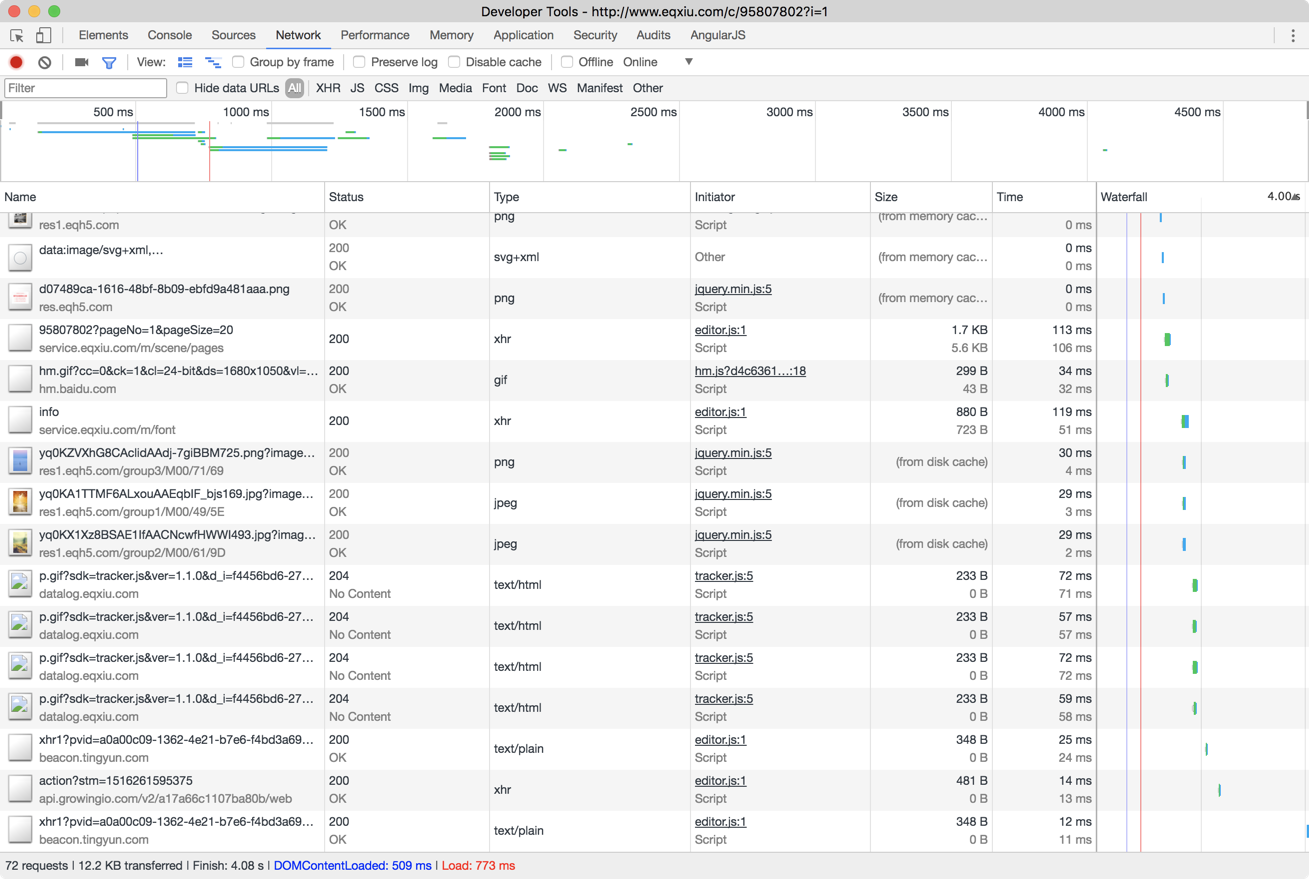Open the Performance tab
The image size is (1309, 879).
[x=375, y=35]
